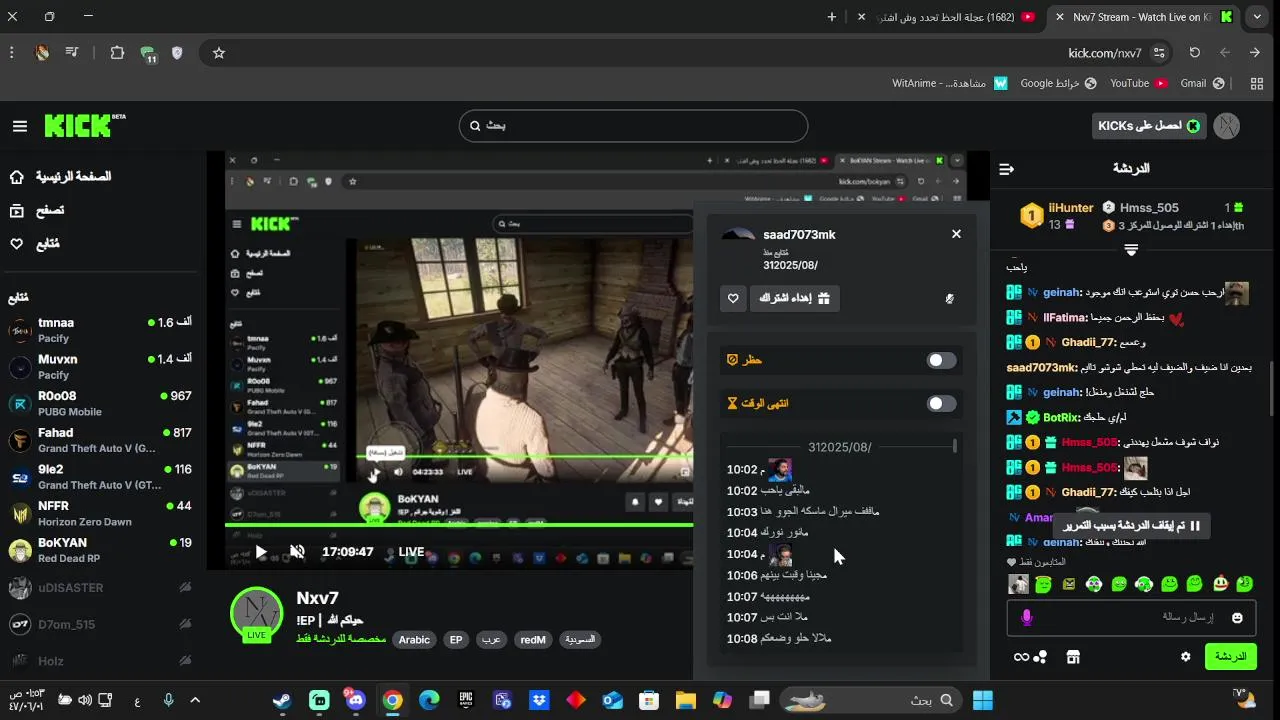Open the YouTube bookmark
1280x720 pixels.
click(x=1139, y=84)
